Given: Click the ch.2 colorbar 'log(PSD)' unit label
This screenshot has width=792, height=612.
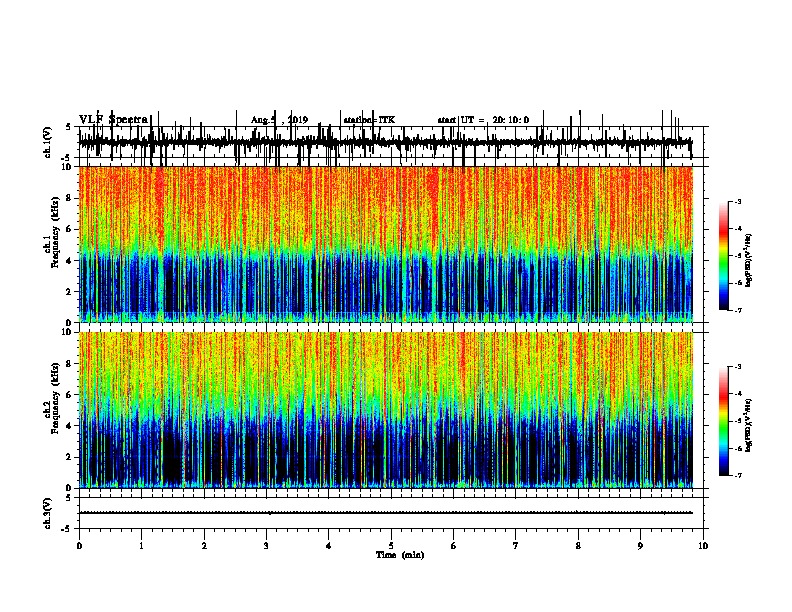Looking at the screenshot, I should tap(749, 425).
